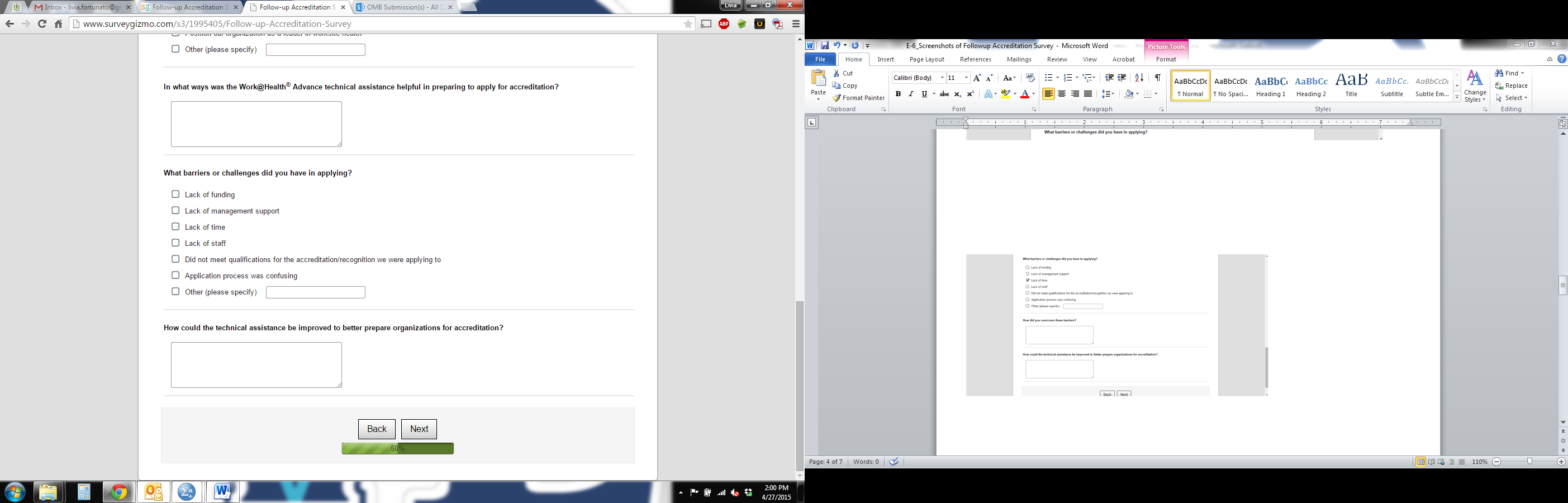Apply Bold formatting in Word
This screenshot has height=503, width=1568.
[x=898, y=94]
